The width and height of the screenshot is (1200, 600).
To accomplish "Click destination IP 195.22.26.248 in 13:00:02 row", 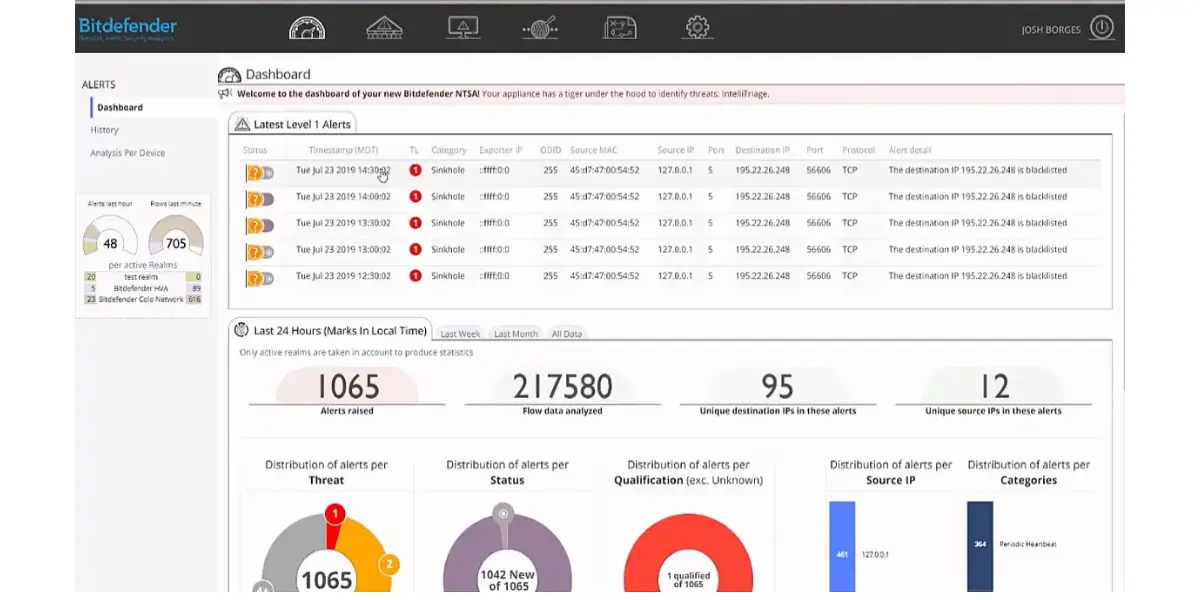I will click(x=762, y=250).
